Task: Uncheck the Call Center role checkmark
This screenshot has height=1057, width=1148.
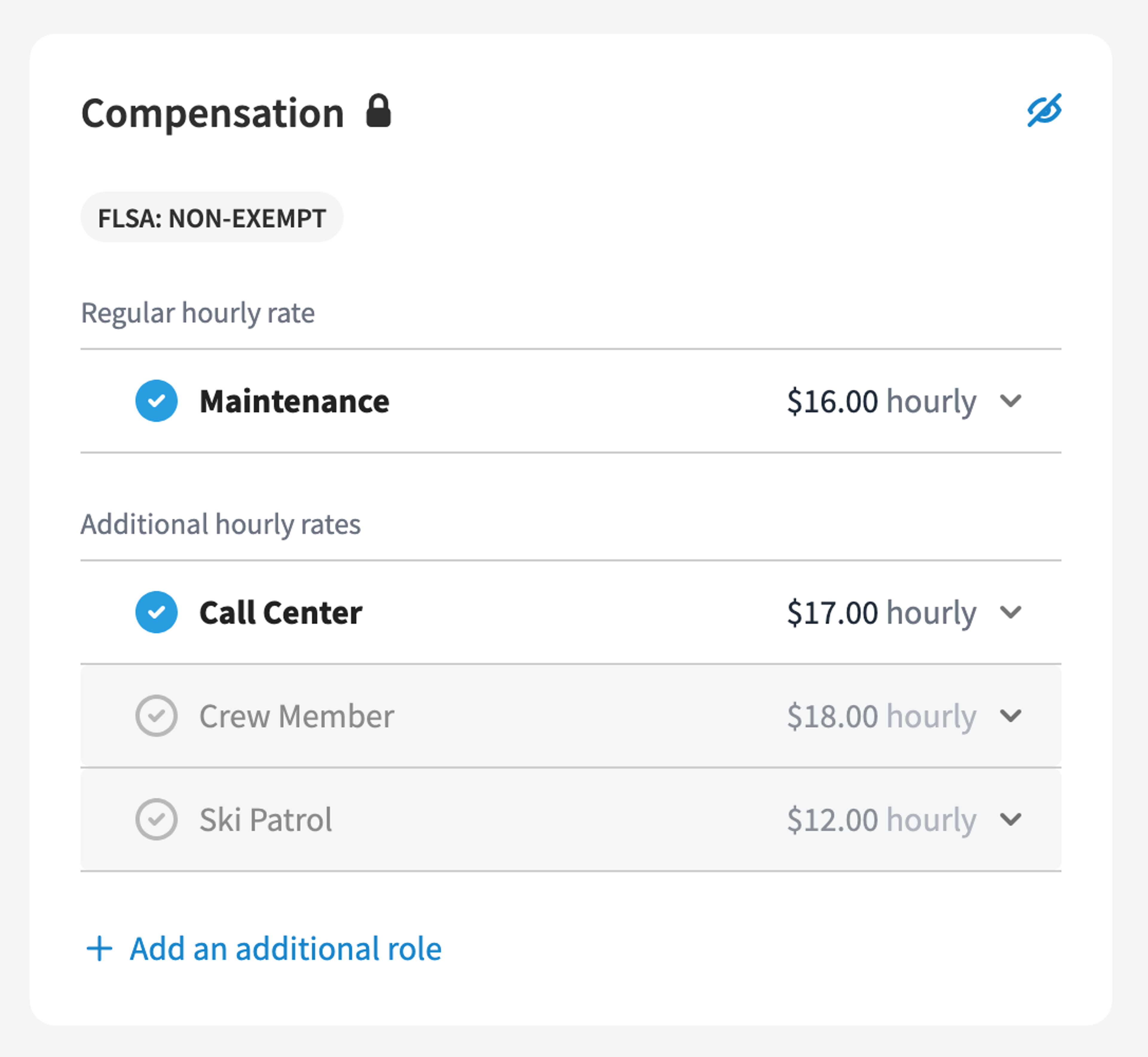Action: point(156,612)
